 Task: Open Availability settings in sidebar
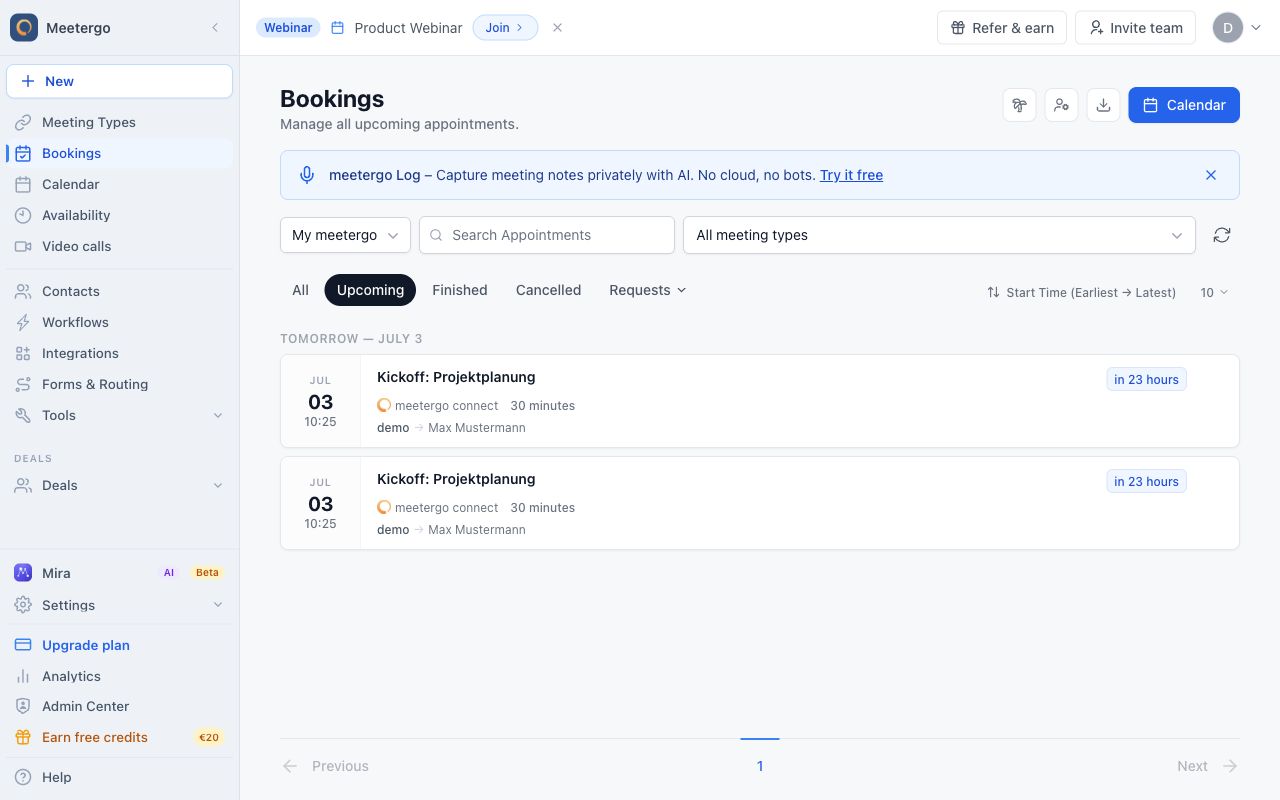(x=120, y=215)
